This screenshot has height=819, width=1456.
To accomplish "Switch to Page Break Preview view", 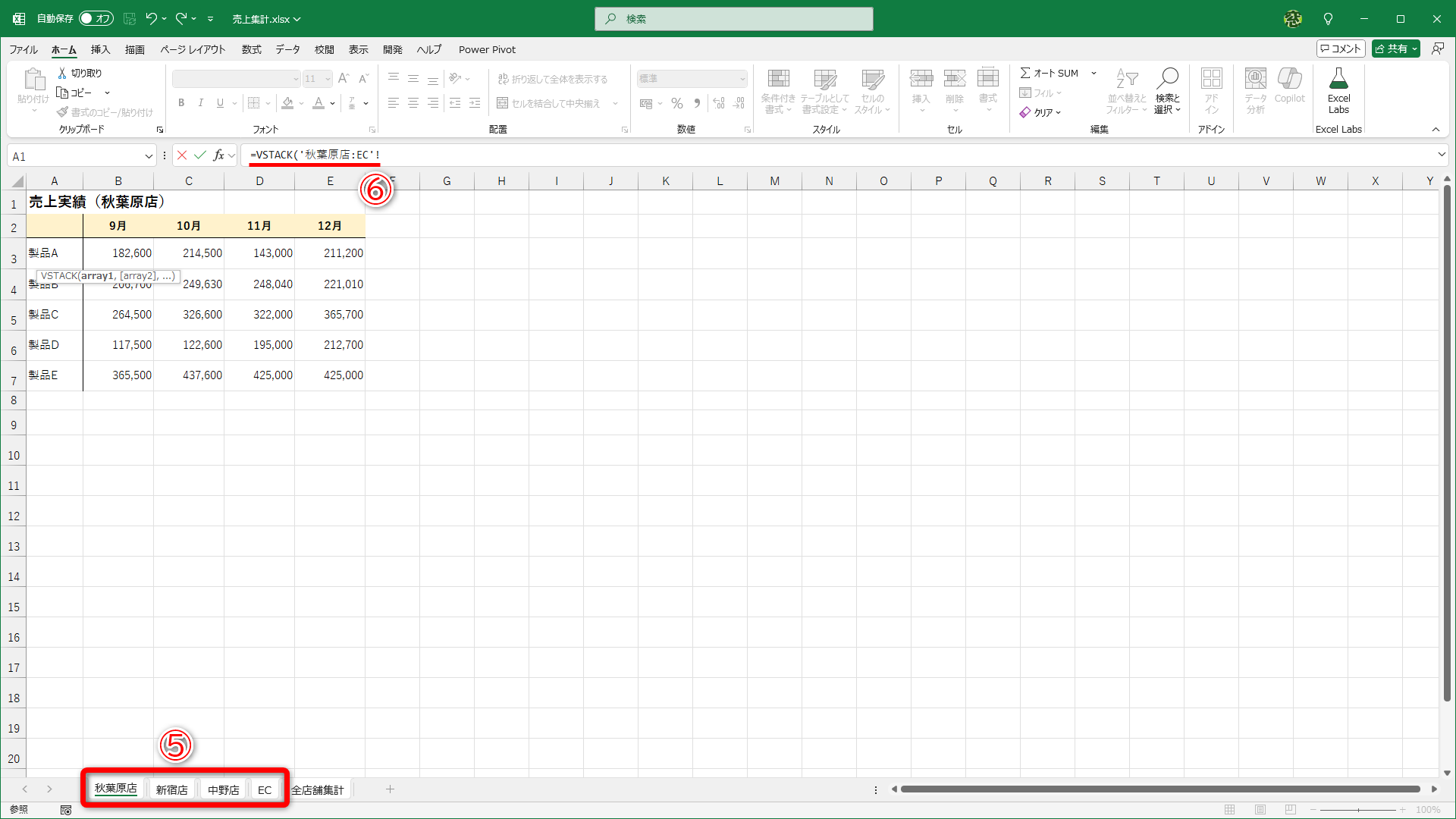I will pyautogui.click(x=1291, y=810).
